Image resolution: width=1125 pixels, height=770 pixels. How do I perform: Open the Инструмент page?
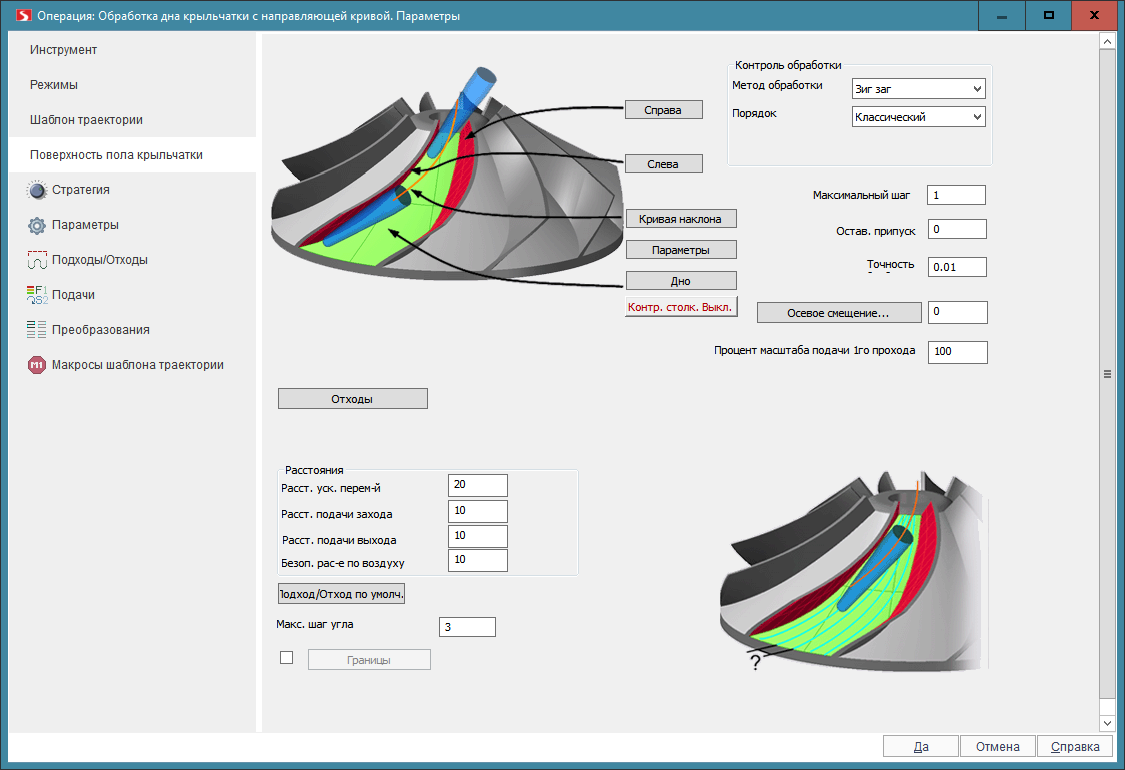(x=63, y=50)
